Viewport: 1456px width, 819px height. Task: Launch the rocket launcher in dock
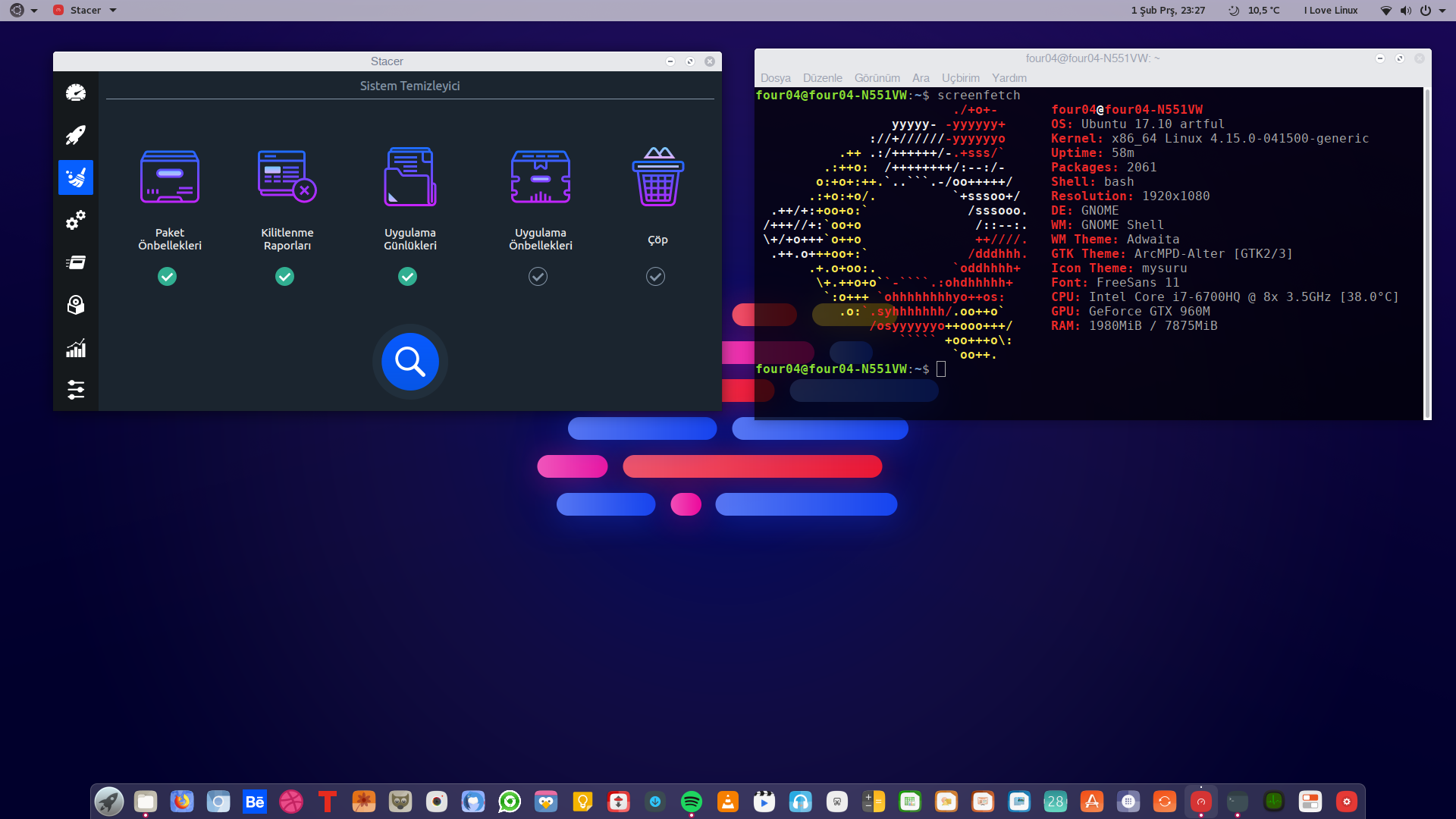pyautogui.click(x=109, y=802)
